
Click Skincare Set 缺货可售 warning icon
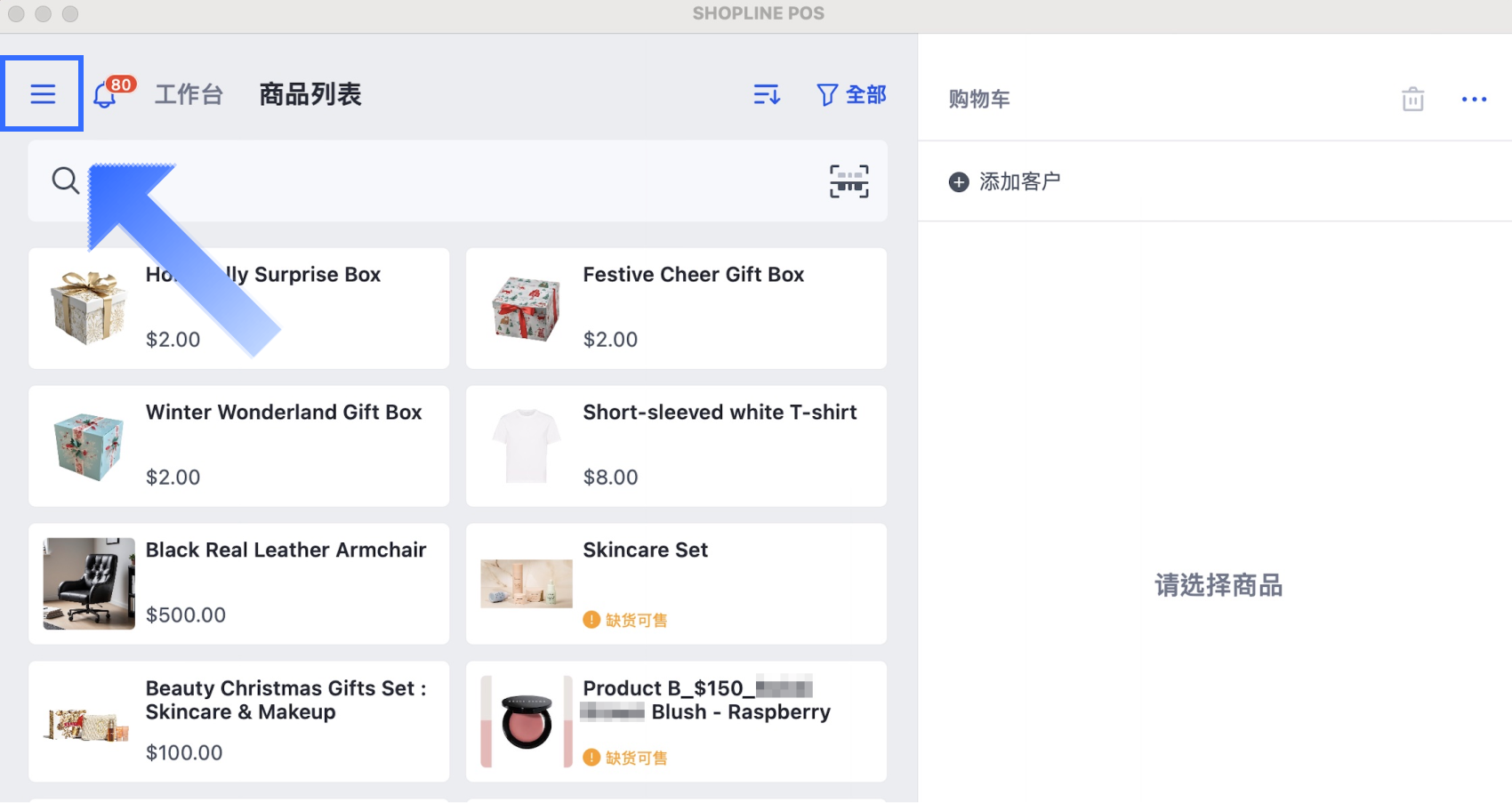click(591, 620)
